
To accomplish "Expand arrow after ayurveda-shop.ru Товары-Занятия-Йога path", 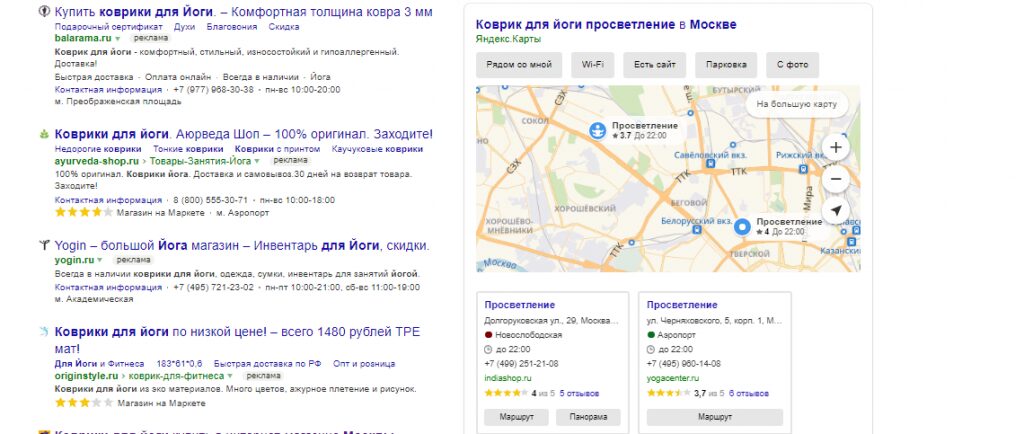I will (257, 161).
